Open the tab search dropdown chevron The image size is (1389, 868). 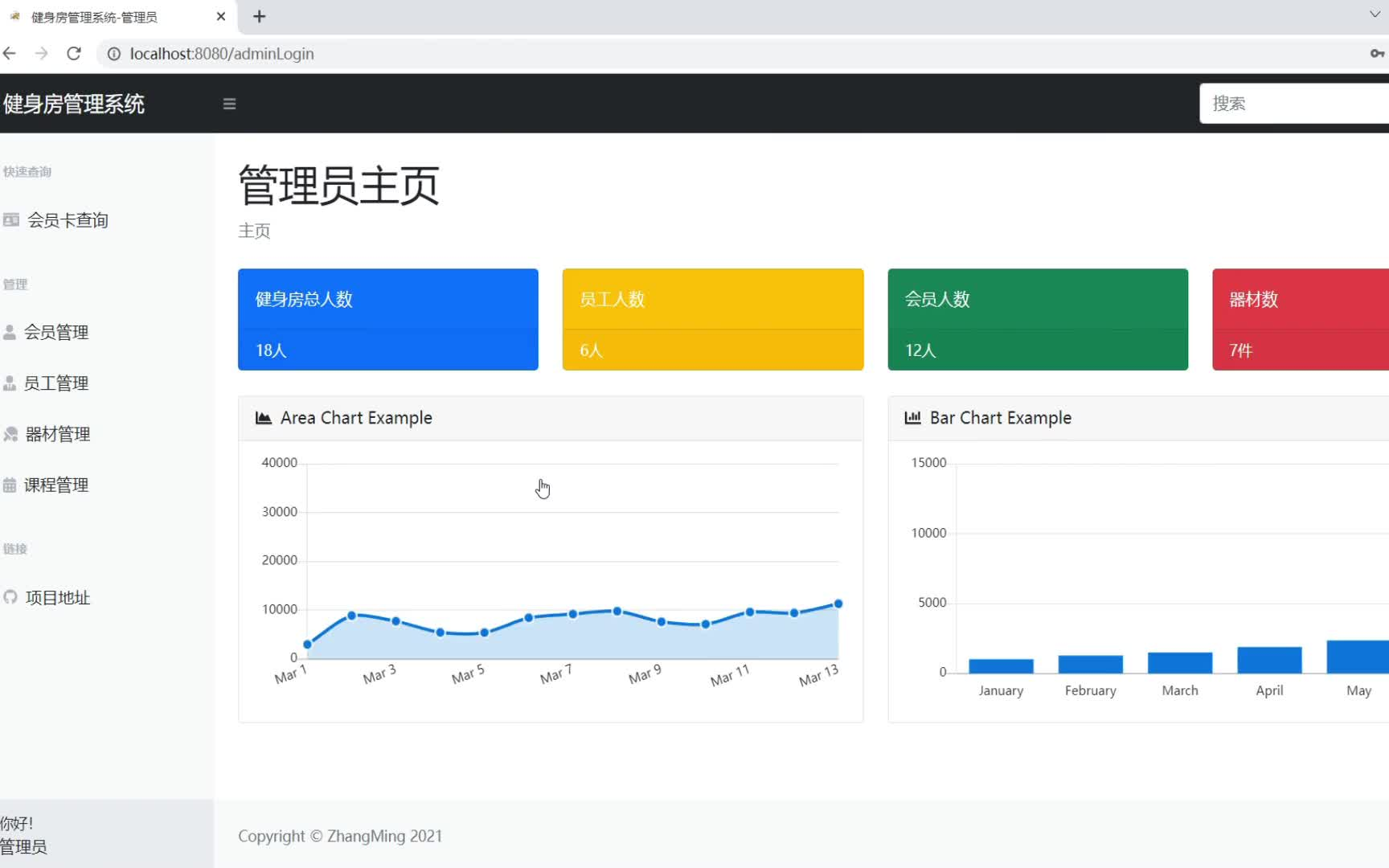[x=1375, y=14]
